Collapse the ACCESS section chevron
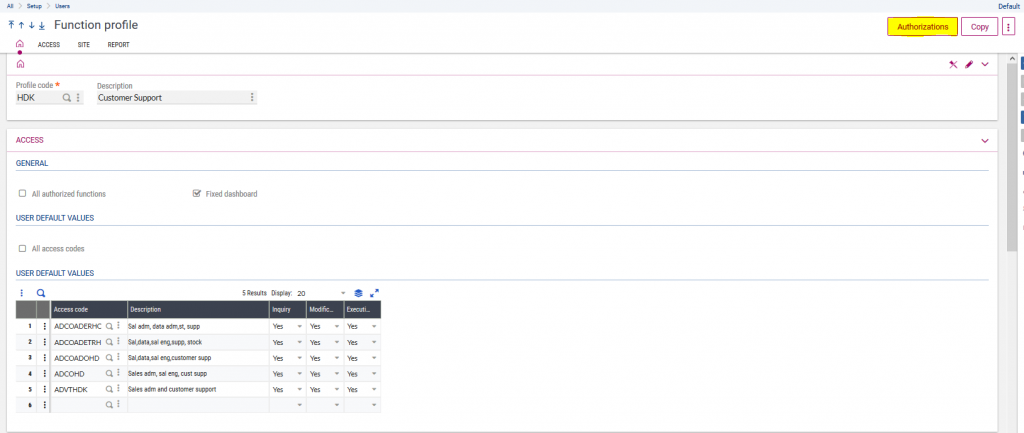 coord(985,141)
